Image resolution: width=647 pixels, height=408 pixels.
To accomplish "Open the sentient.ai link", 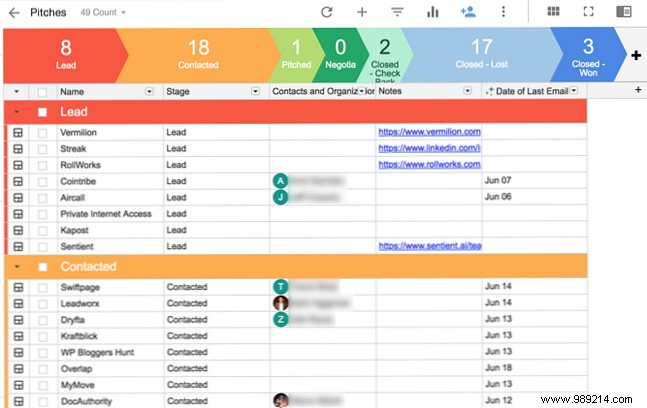I will point(430,246).
